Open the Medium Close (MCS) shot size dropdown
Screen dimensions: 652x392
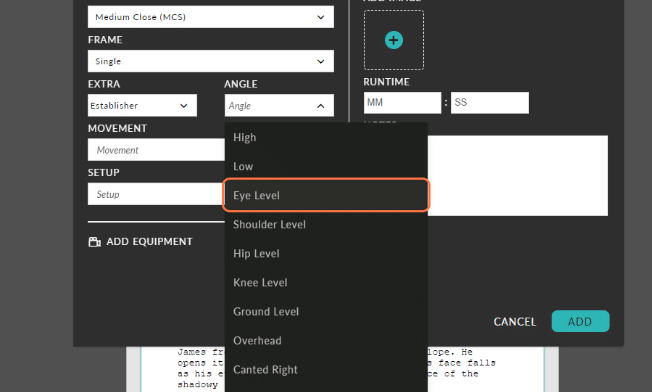211,17
